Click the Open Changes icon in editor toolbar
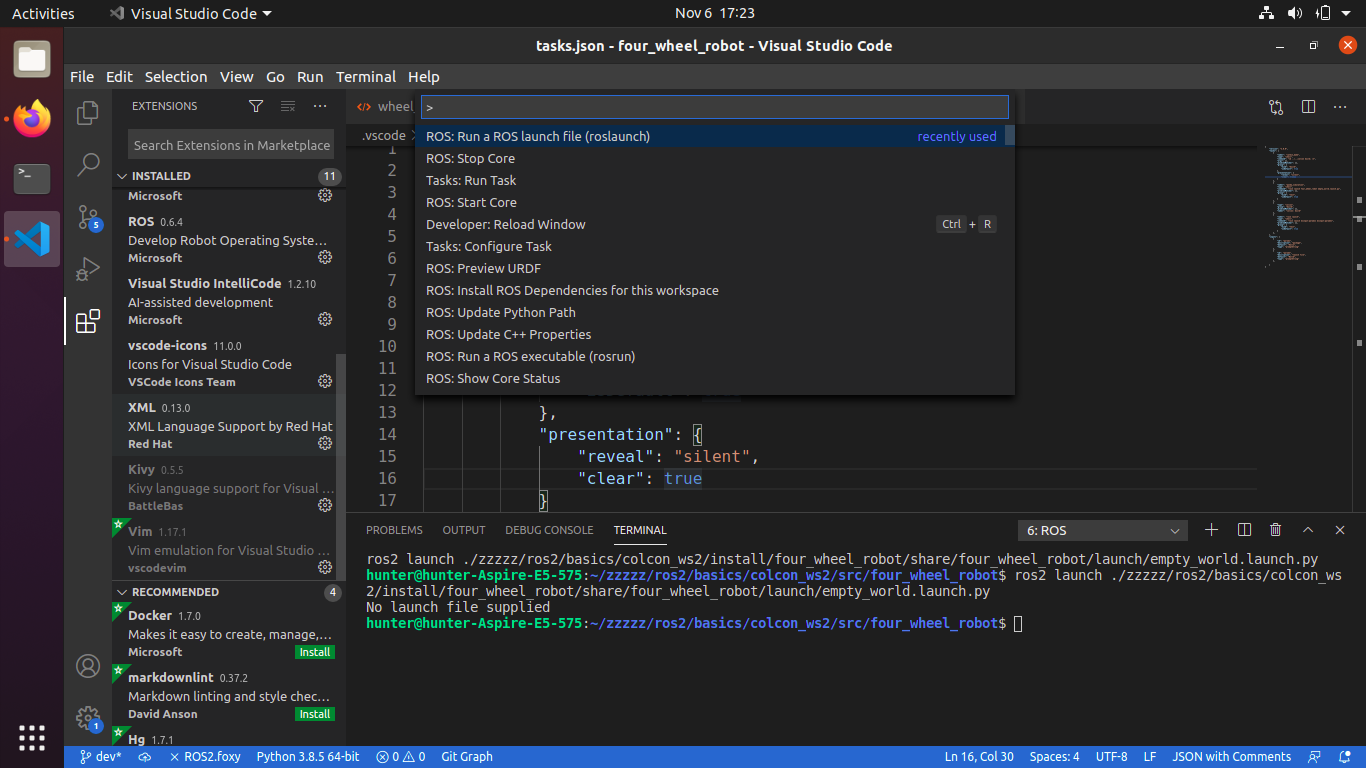The image size is (1366, 768). tap(1276, 107)
